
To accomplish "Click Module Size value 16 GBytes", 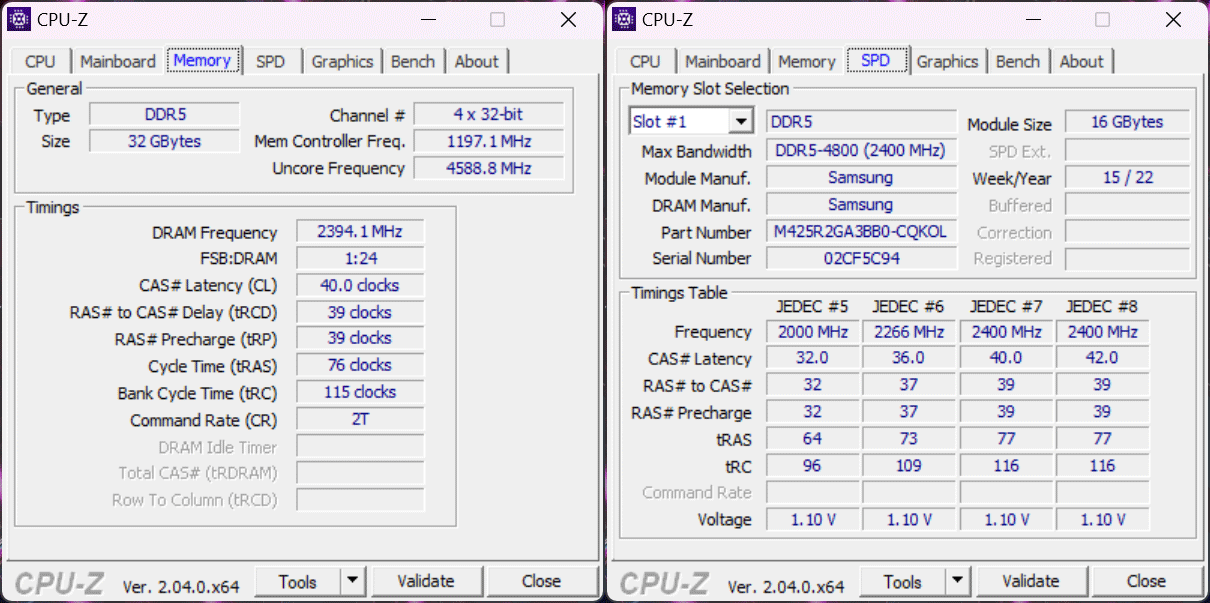I will pyautogui.click(x=1127, y=122).
